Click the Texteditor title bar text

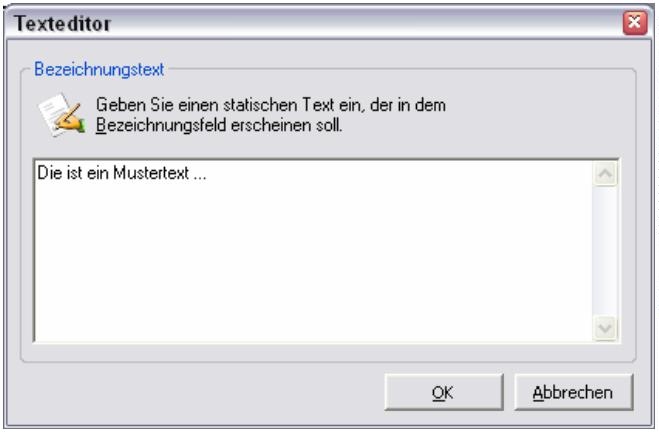tap(60, 21)
